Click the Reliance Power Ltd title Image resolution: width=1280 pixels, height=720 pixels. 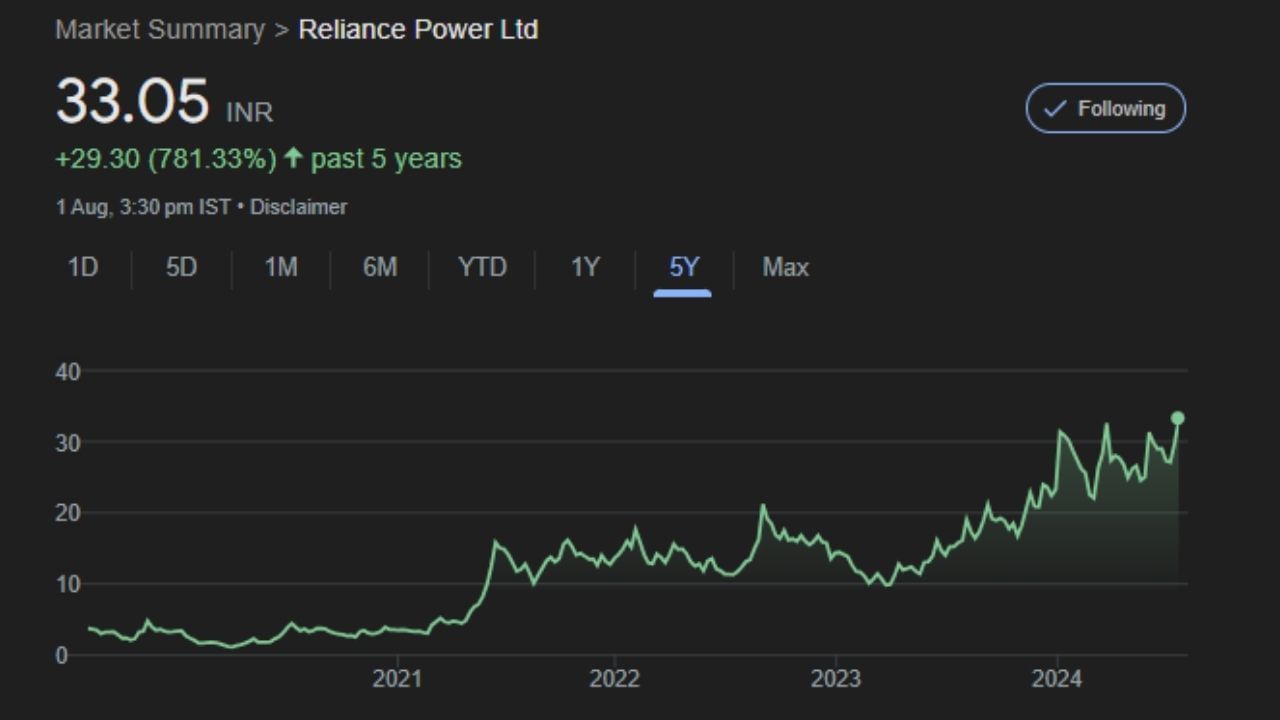click(x=418, y=29)
